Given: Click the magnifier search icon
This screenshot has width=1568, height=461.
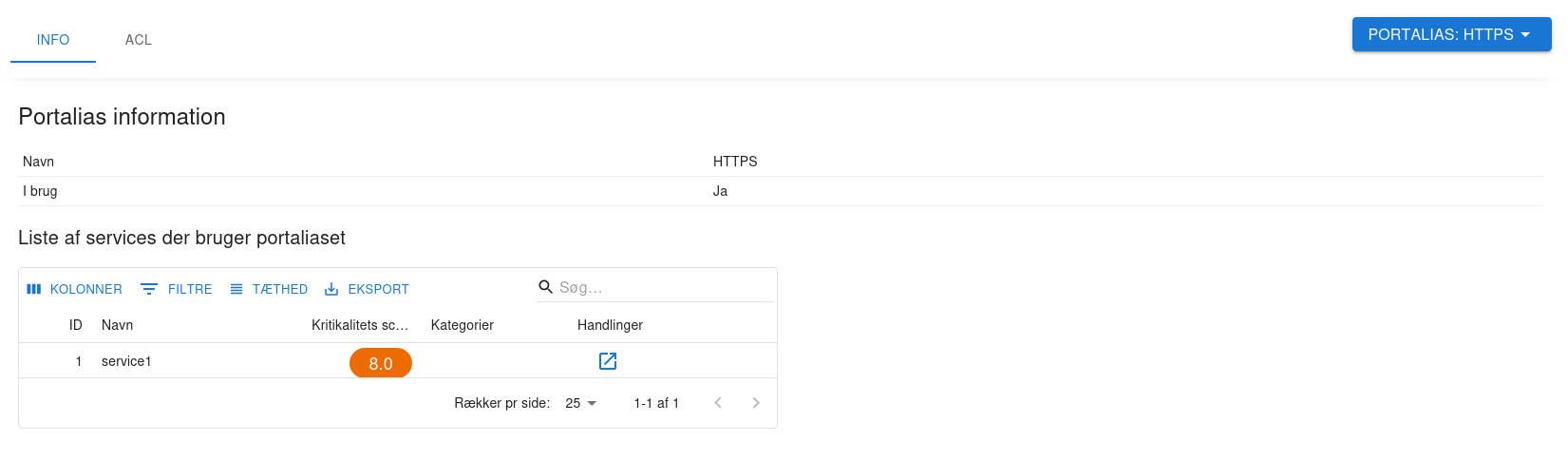Looking at the screenshot, I should coord(546,287).
